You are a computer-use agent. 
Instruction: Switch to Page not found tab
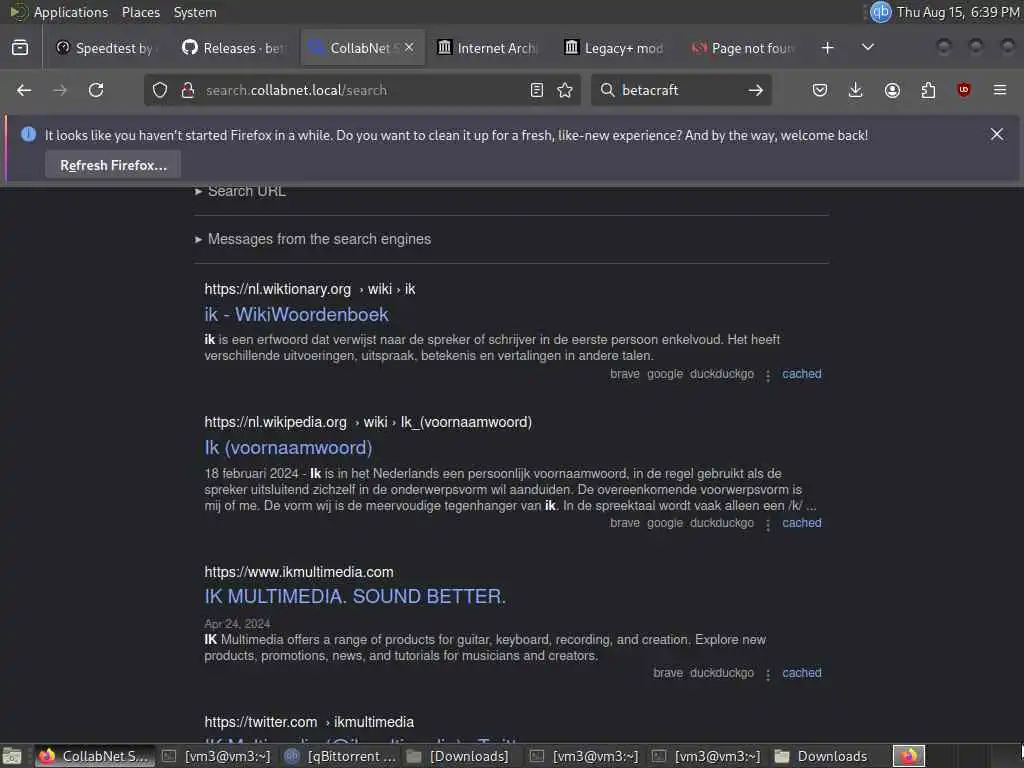click(743, 48)
